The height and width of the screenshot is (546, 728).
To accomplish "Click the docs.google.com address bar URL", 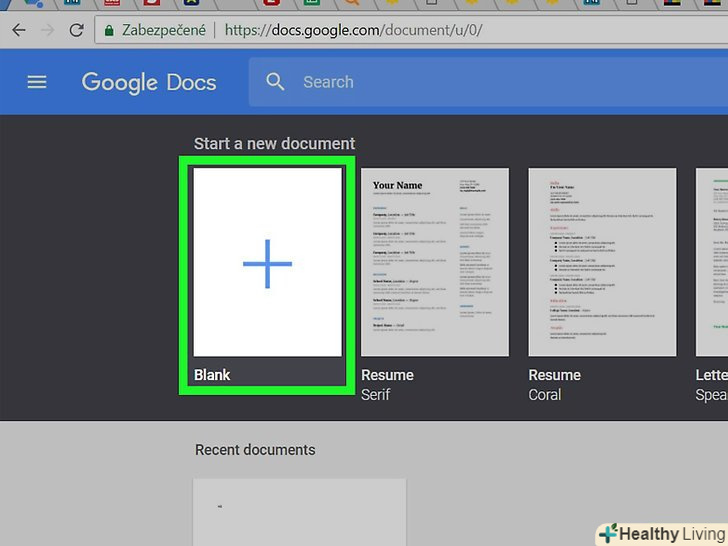I will click(x=354, y=30).
